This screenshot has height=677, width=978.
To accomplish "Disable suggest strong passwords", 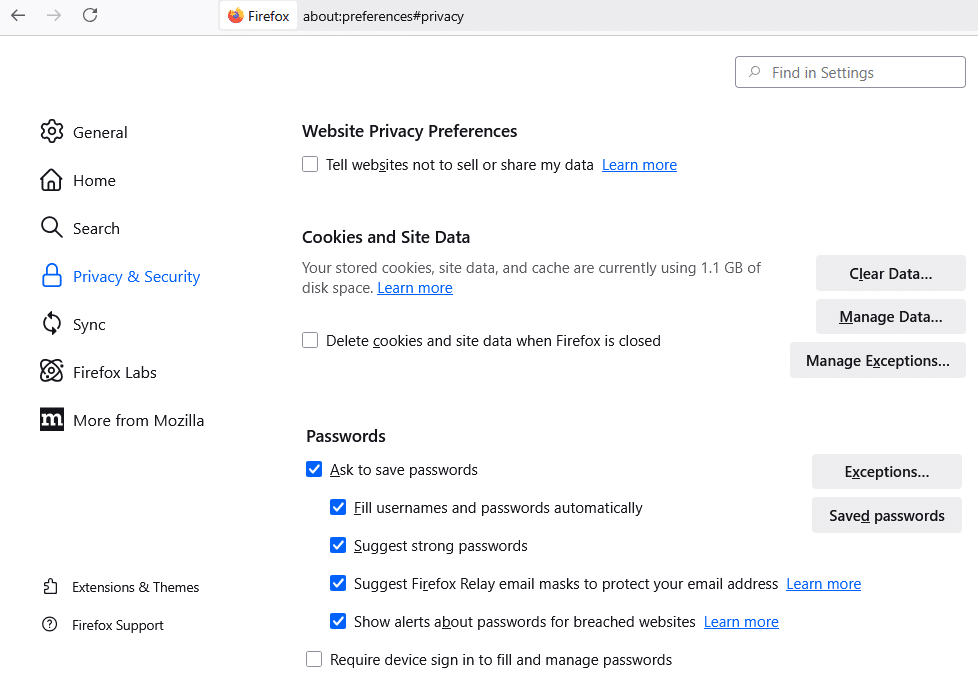I will click(338, 545).
